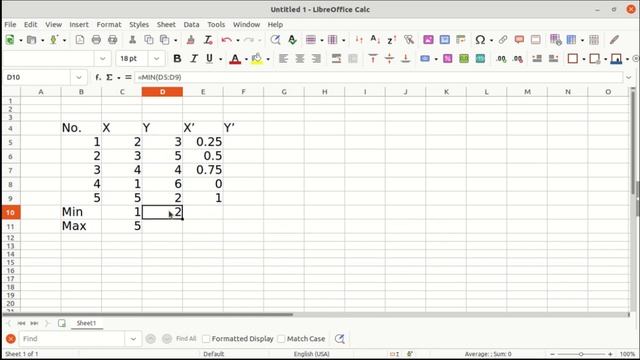
Task: Click the Function Wizard icon
Action: (x=98, y=77)
